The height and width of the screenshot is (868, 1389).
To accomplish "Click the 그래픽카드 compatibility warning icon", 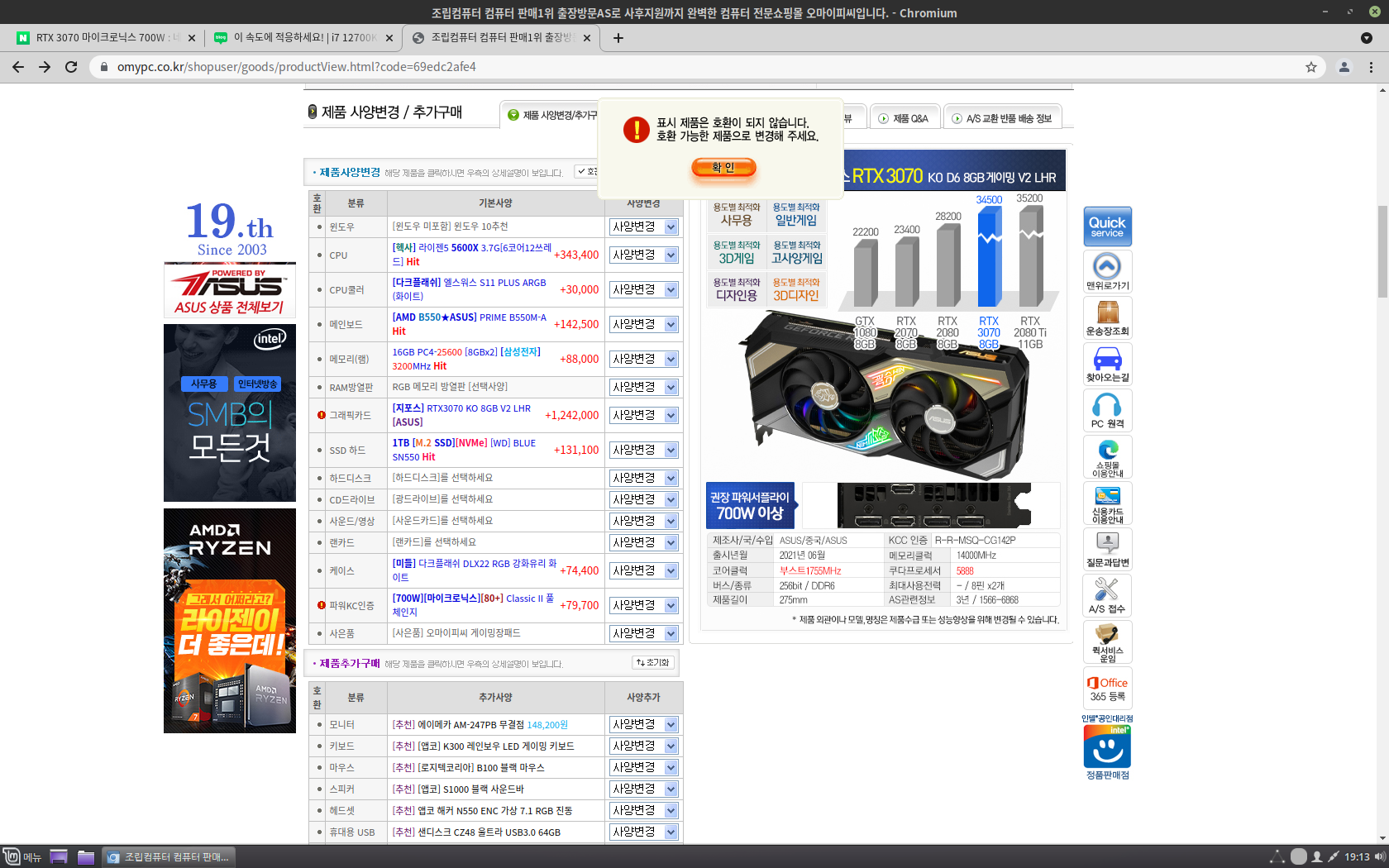I will (x=321, y=415).
